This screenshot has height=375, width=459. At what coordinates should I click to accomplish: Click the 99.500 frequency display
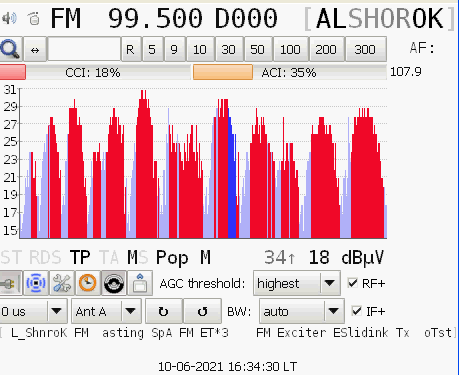[x=155, y=18]
